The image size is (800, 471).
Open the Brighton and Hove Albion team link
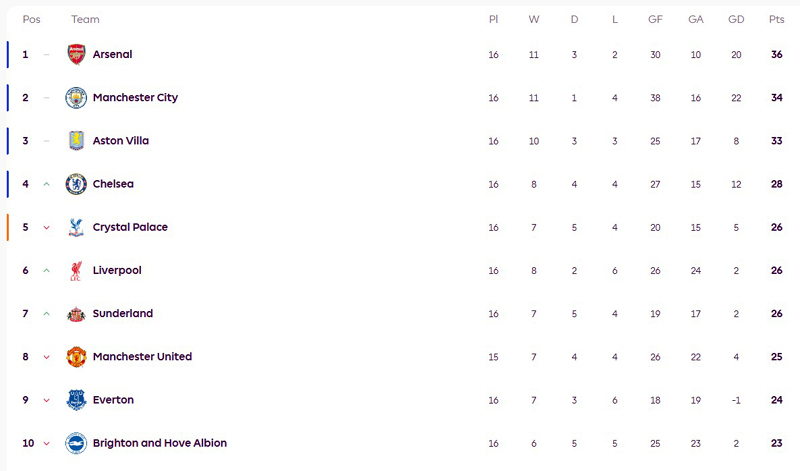159,443
